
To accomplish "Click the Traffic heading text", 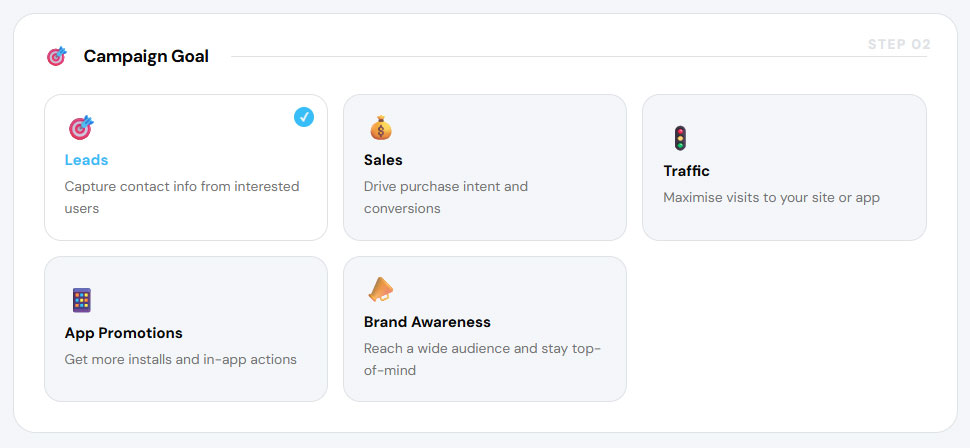I will [x=686, y=171].
